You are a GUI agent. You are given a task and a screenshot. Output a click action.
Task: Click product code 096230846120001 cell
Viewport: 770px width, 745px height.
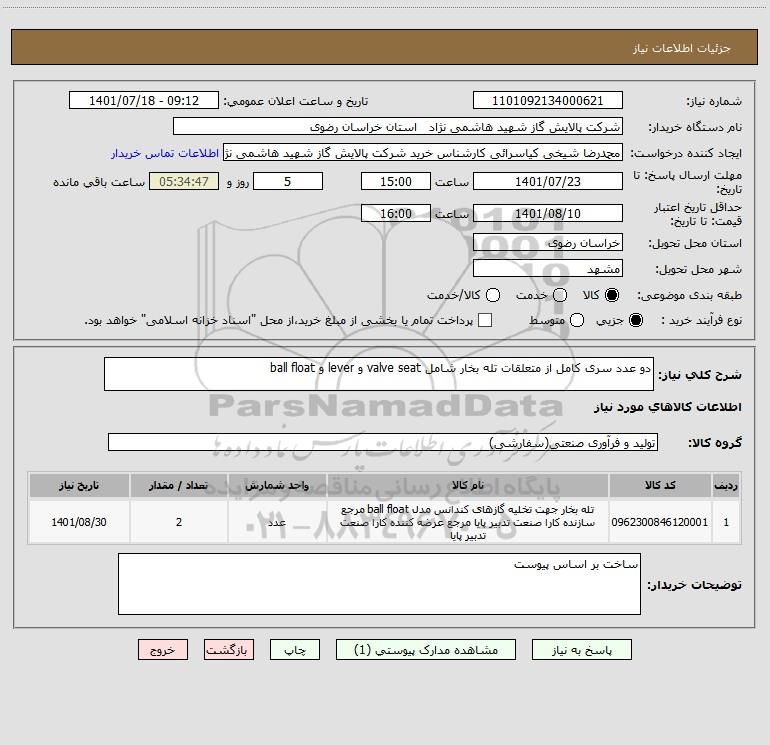pos(660,522)
